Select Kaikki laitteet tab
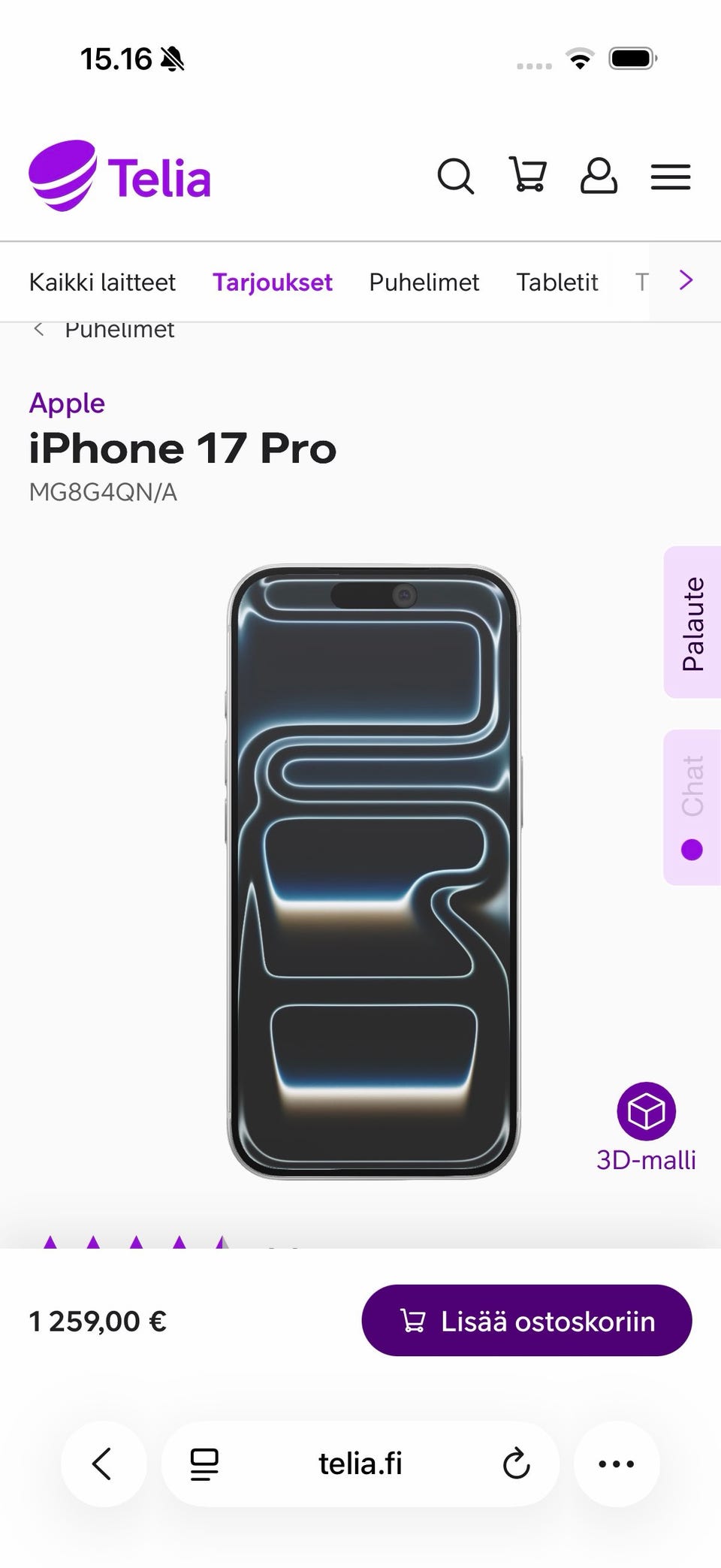 [x=102, y=282]
